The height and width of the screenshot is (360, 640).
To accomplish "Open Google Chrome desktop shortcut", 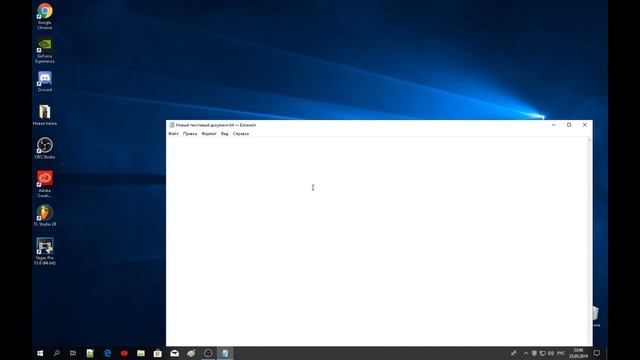I will (44, 16).
